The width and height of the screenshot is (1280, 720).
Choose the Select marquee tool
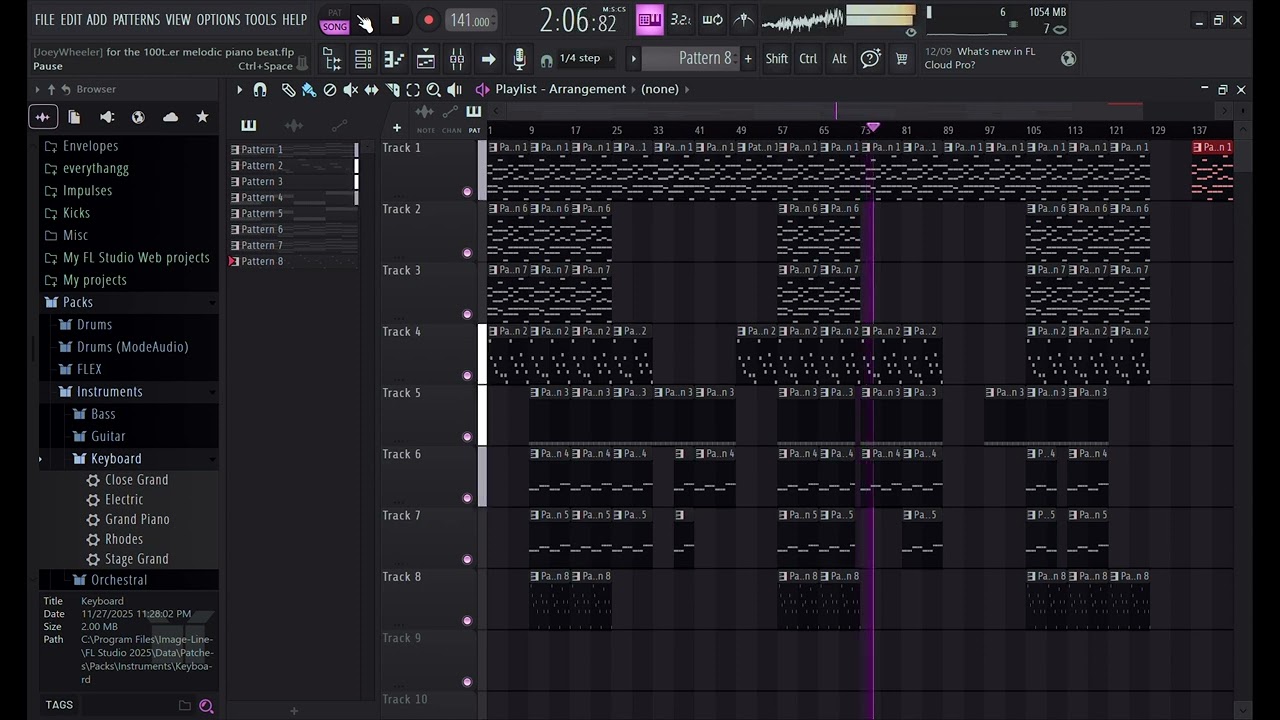coord(413,90)
